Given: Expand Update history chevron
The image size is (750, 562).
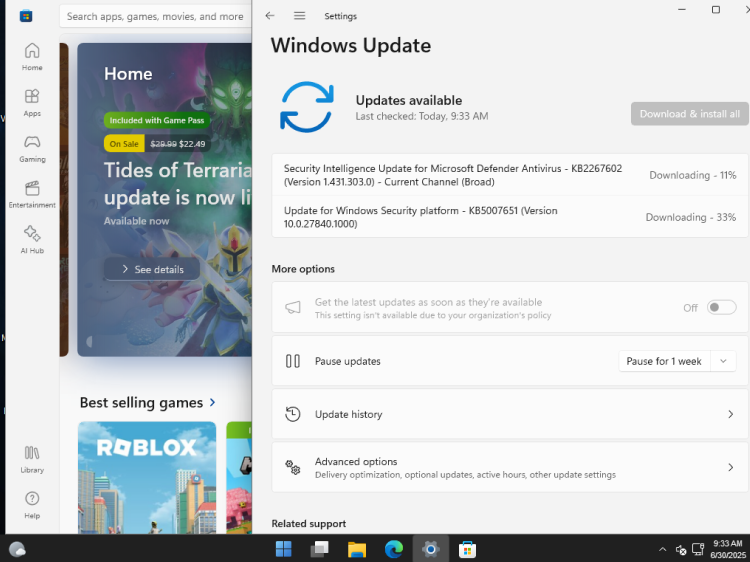Looking at the screenshot, I should click(730, 414).
